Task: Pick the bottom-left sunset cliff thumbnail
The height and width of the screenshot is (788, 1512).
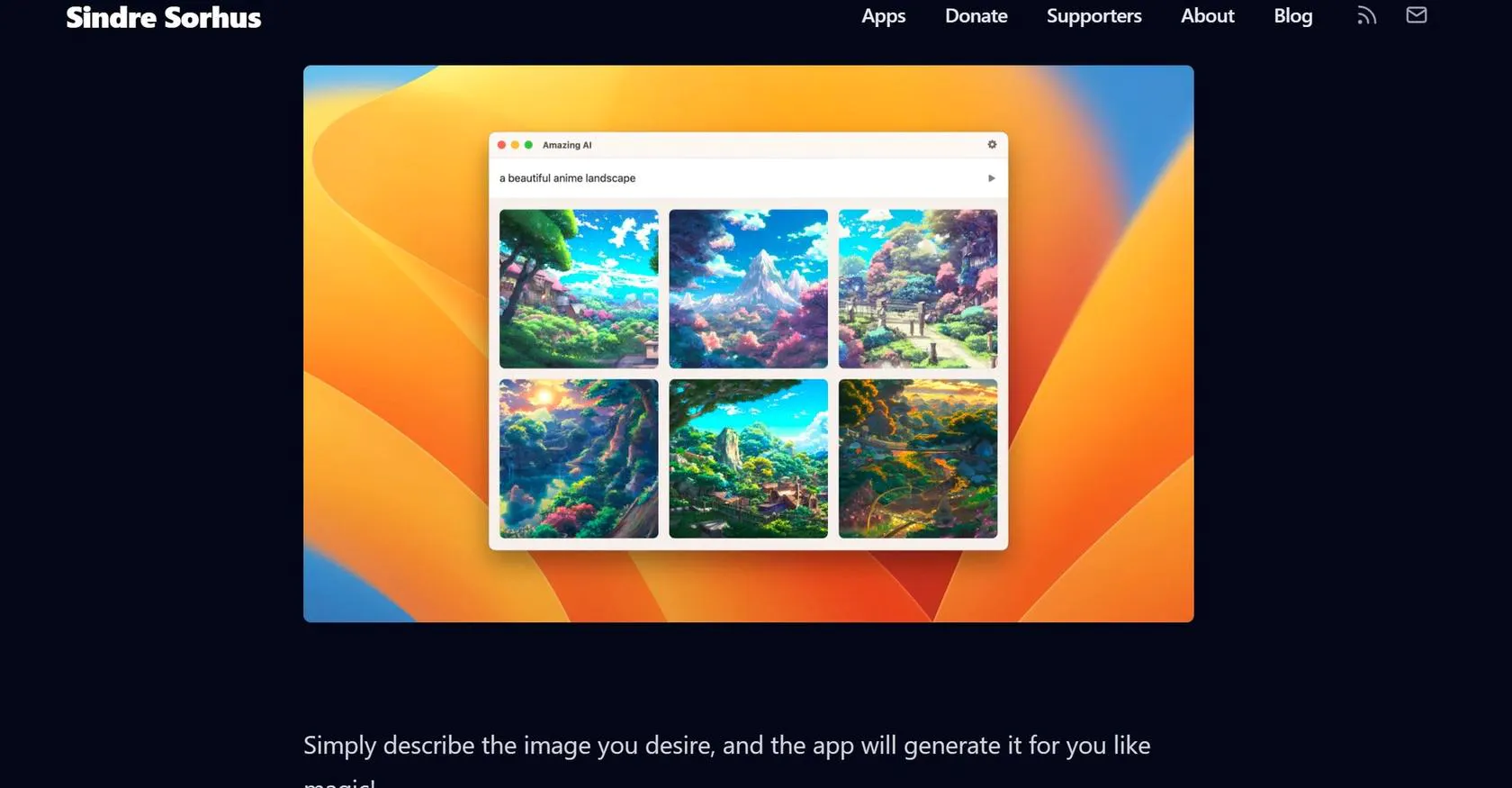Action: [579, 458]
